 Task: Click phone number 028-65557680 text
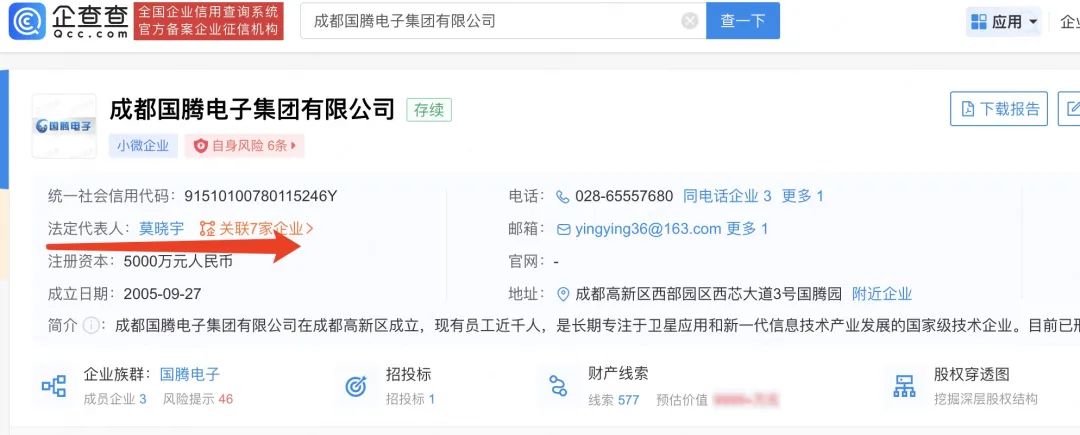[x=624, y=196]
